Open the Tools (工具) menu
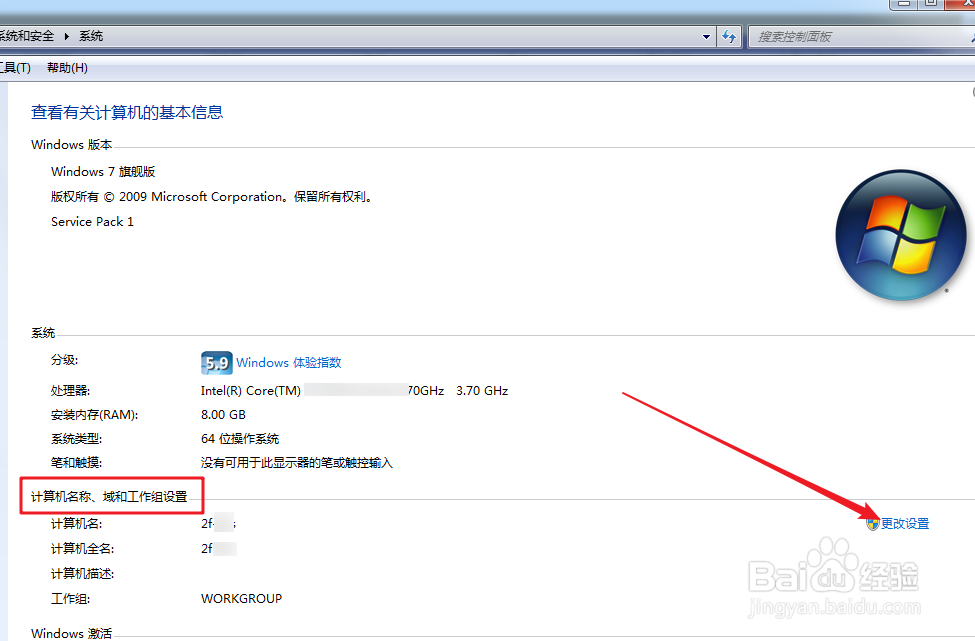The height and width of the screenshot is (641, 975). (x=15, y=68)
